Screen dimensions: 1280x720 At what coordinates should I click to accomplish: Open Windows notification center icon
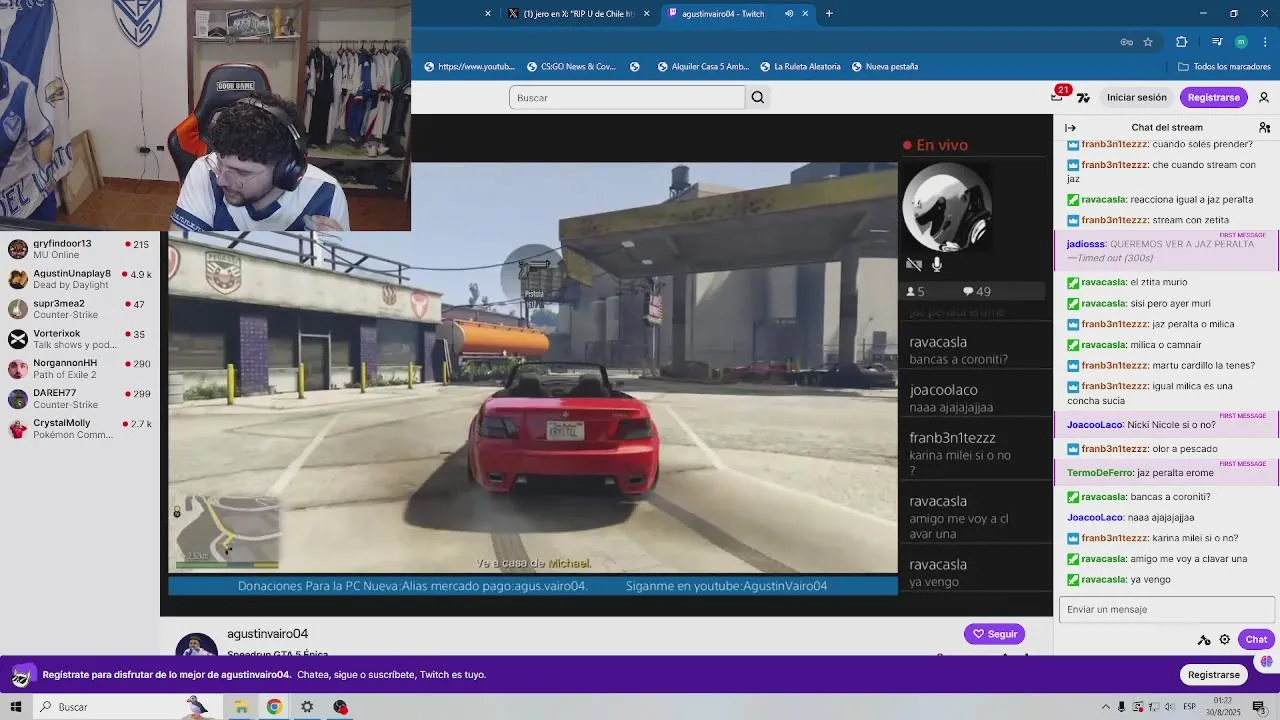point(1259,707)
